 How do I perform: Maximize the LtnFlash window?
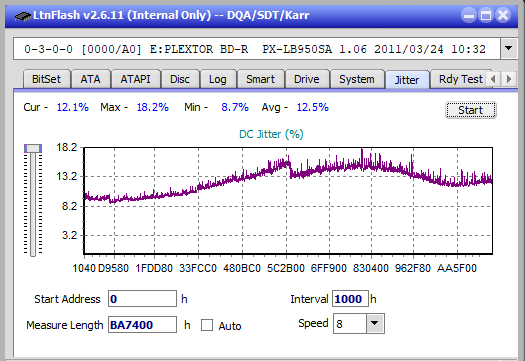pyautogui.click(x=486, y=15)
